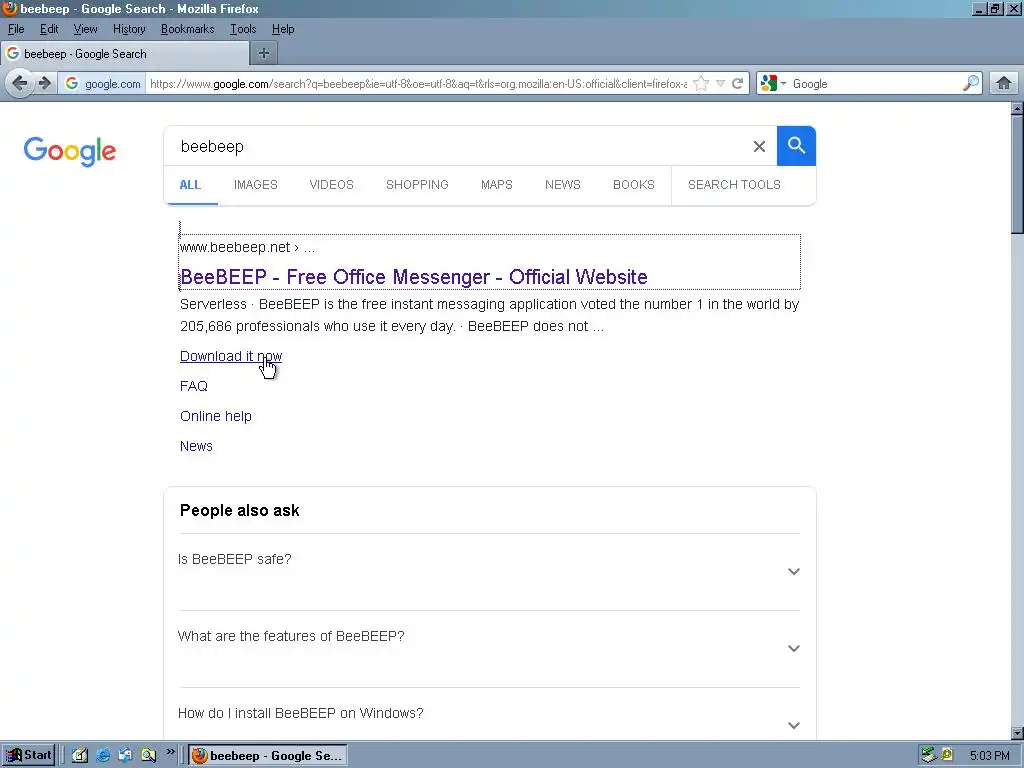Go back with the Firefox back arrow
Viewport: 1024px width, 768px height.
tap(20, 84)
